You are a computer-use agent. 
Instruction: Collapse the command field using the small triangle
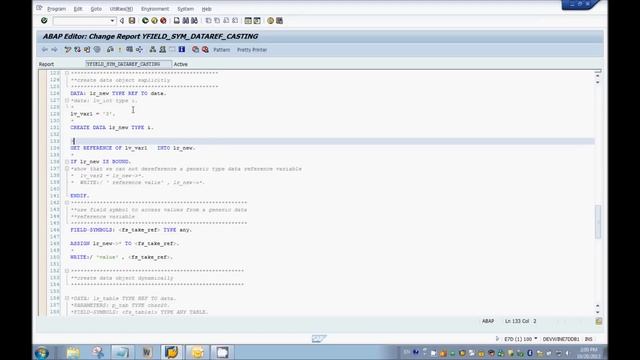(122, 20)
